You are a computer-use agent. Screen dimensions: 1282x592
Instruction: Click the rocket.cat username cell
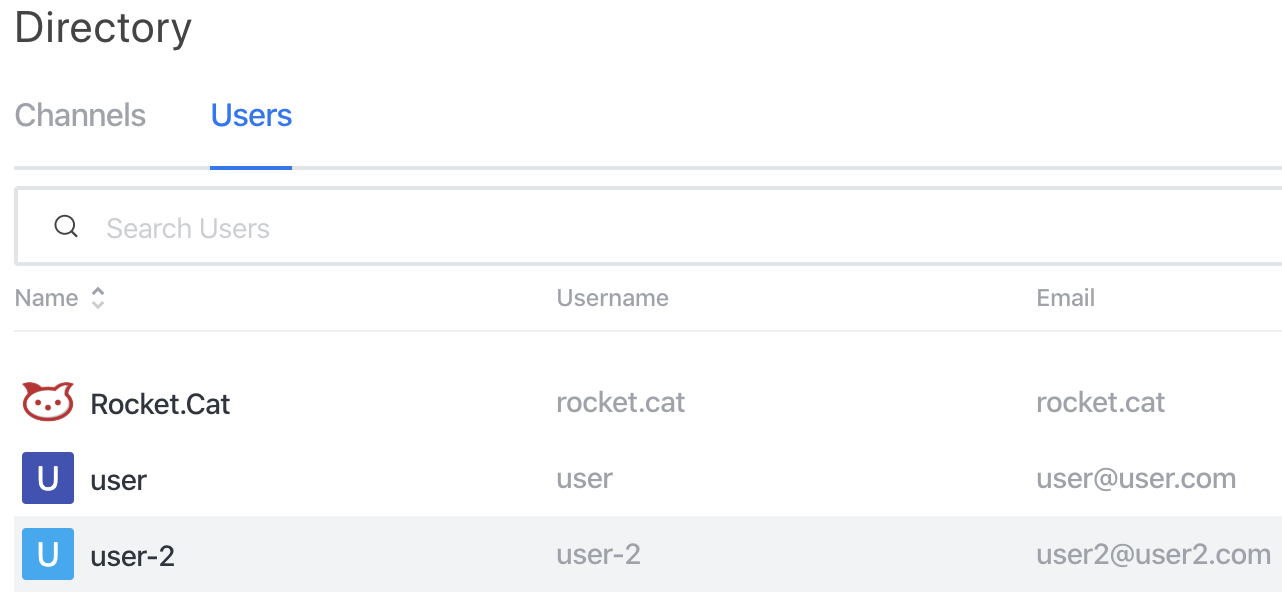pyautogui.click(x=620, y=403)
